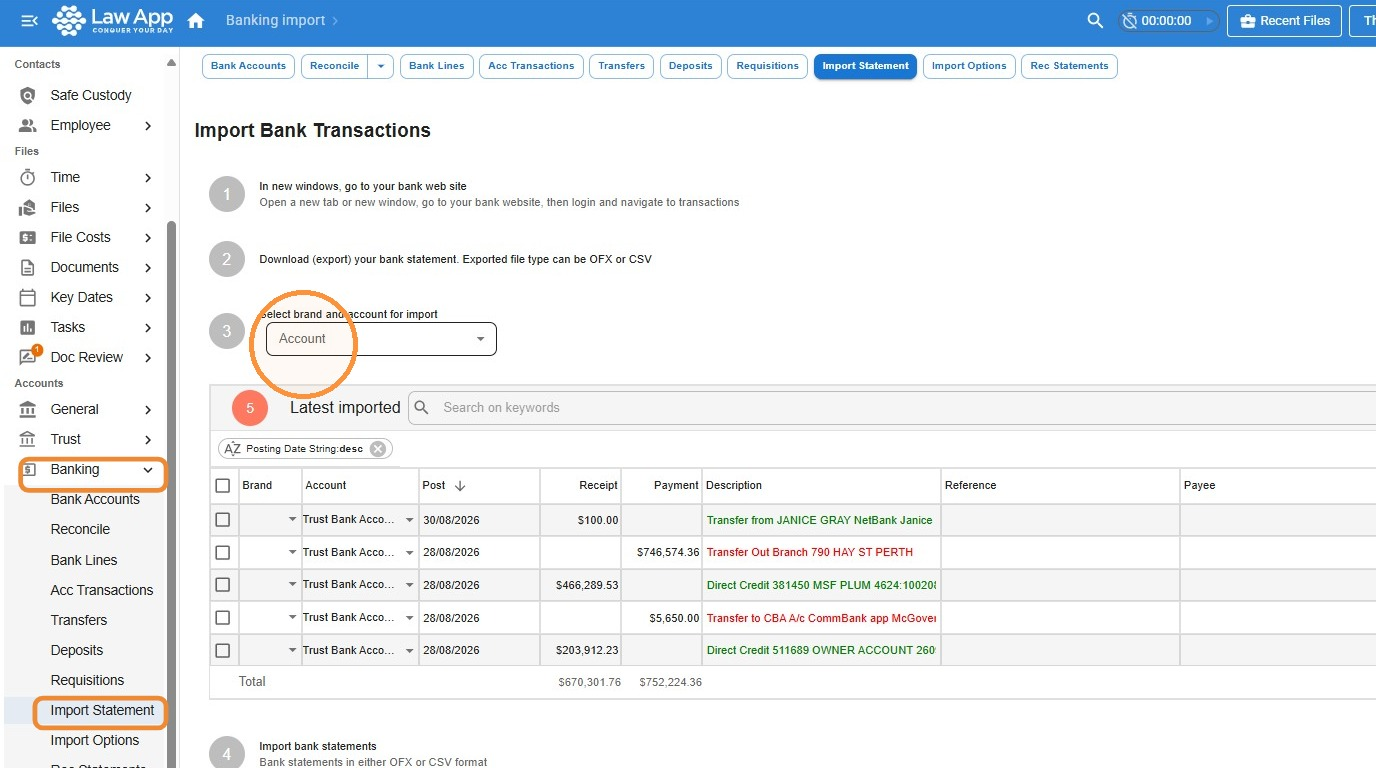Collapse the Banking sidebar section
This screenshot has width=1376, height=768.
pyautogui.click(x=148, y=469)
